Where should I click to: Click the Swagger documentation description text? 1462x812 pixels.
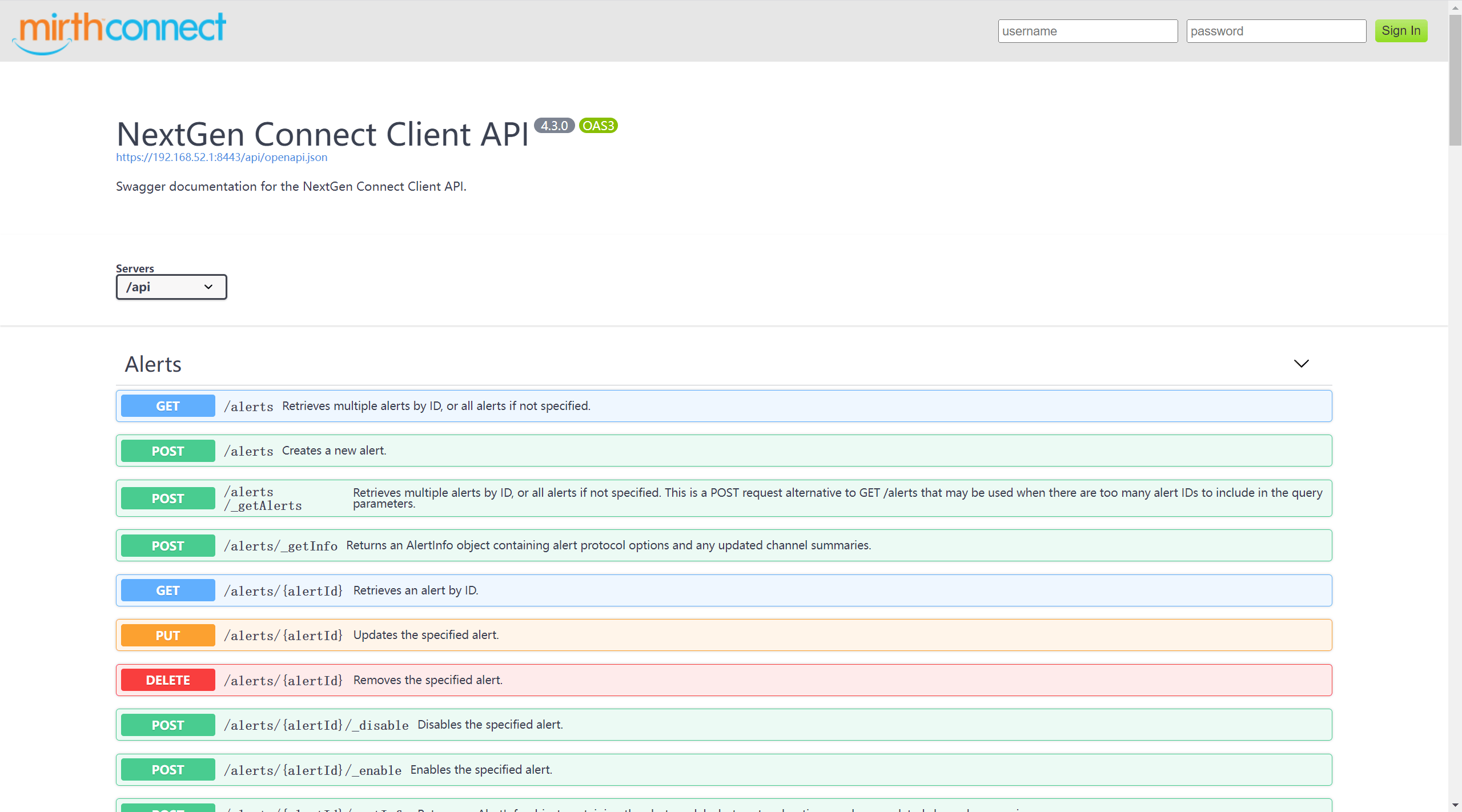coord(291,186)
